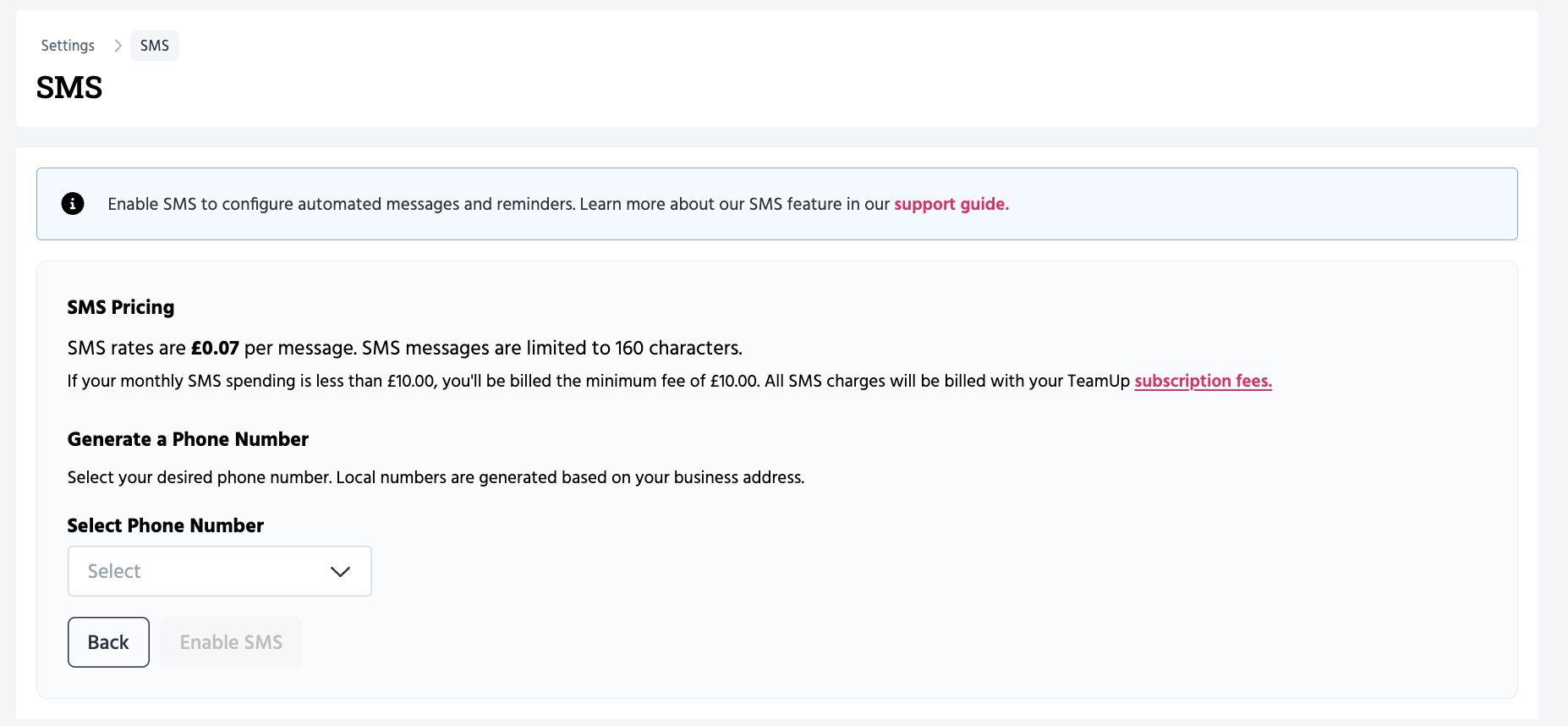Image resolution: width=1568 pixels, height=726 pixels.
Task: Click the bold £0.07 rate text
Action: [x=215, y=348]
